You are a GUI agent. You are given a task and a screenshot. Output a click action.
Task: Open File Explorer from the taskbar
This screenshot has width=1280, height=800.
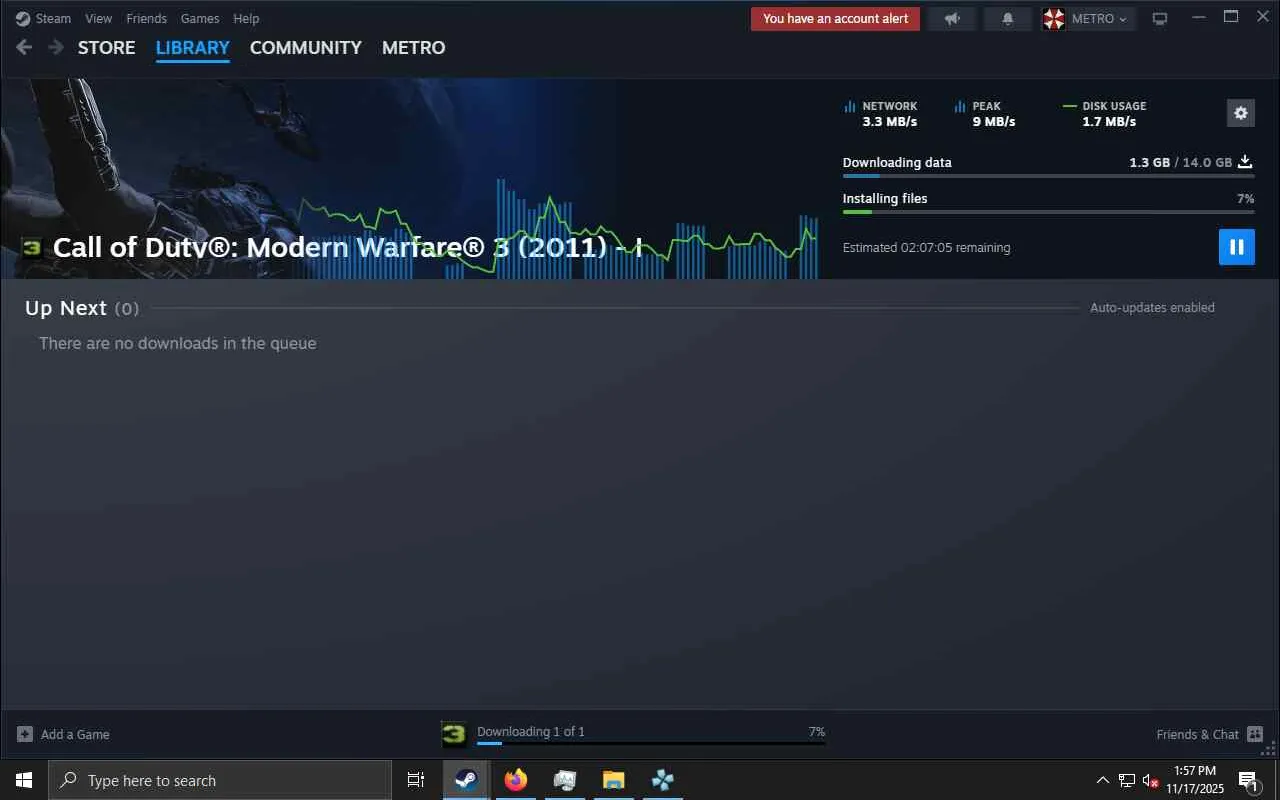(x=613, y=780)
